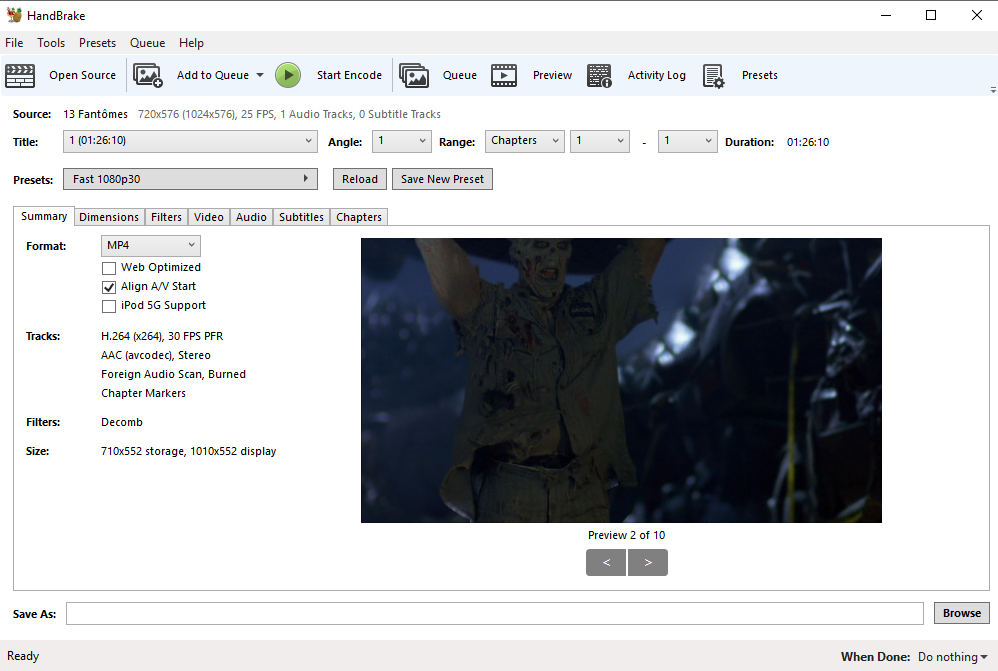
Task: Click the text Chapter Markers
Action: [x=143, y=393]
